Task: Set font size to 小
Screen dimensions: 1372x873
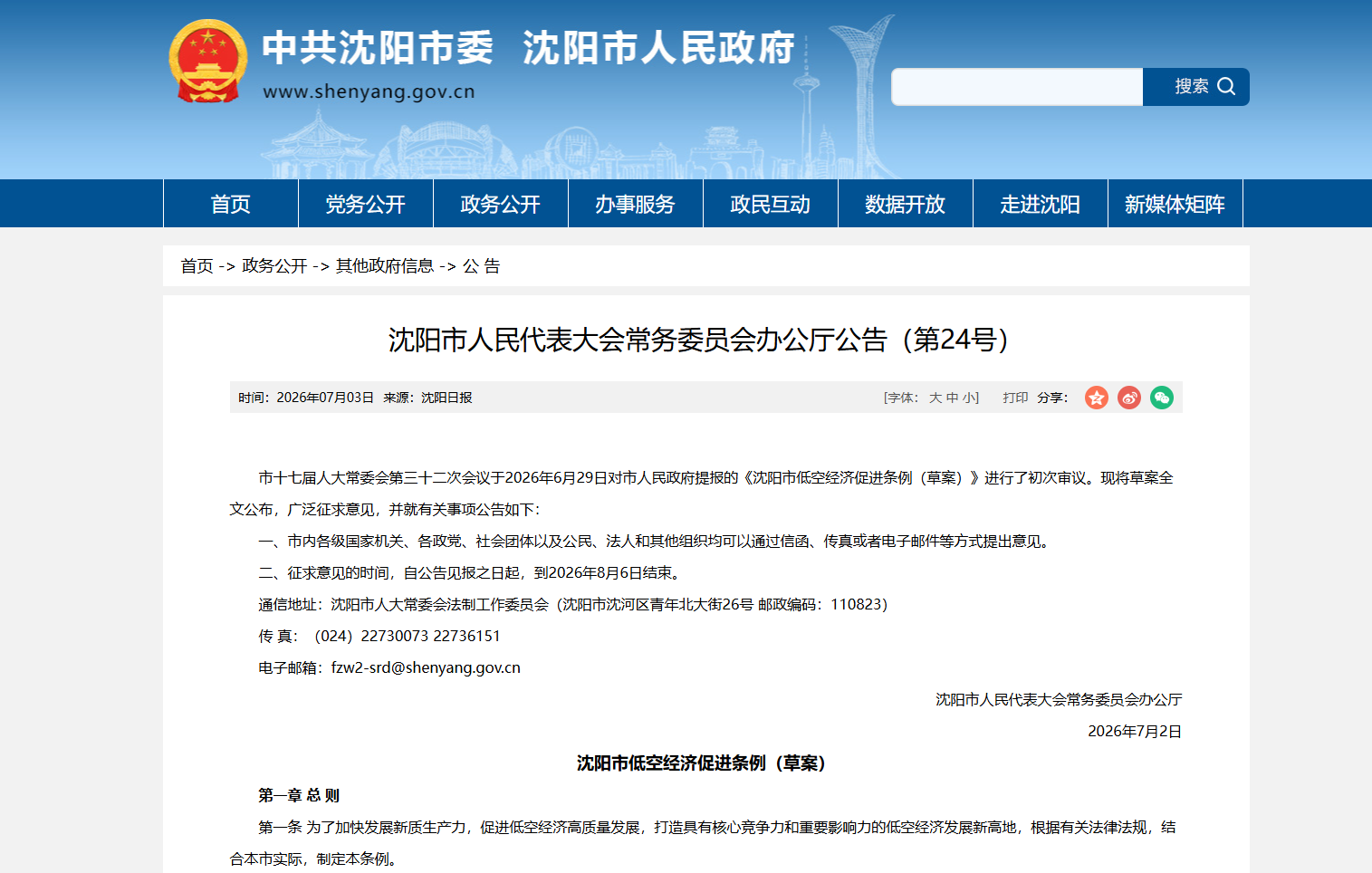Action: pyautogui.click(x=968, y=398)
